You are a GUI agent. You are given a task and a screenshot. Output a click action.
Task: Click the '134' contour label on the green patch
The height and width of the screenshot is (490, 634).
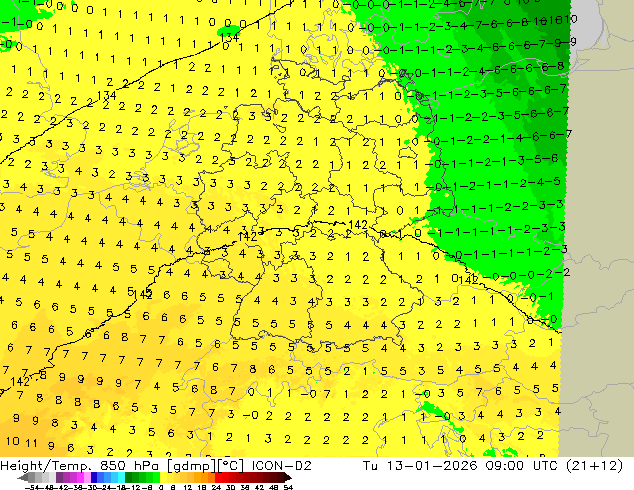click(x=229, y=38)
